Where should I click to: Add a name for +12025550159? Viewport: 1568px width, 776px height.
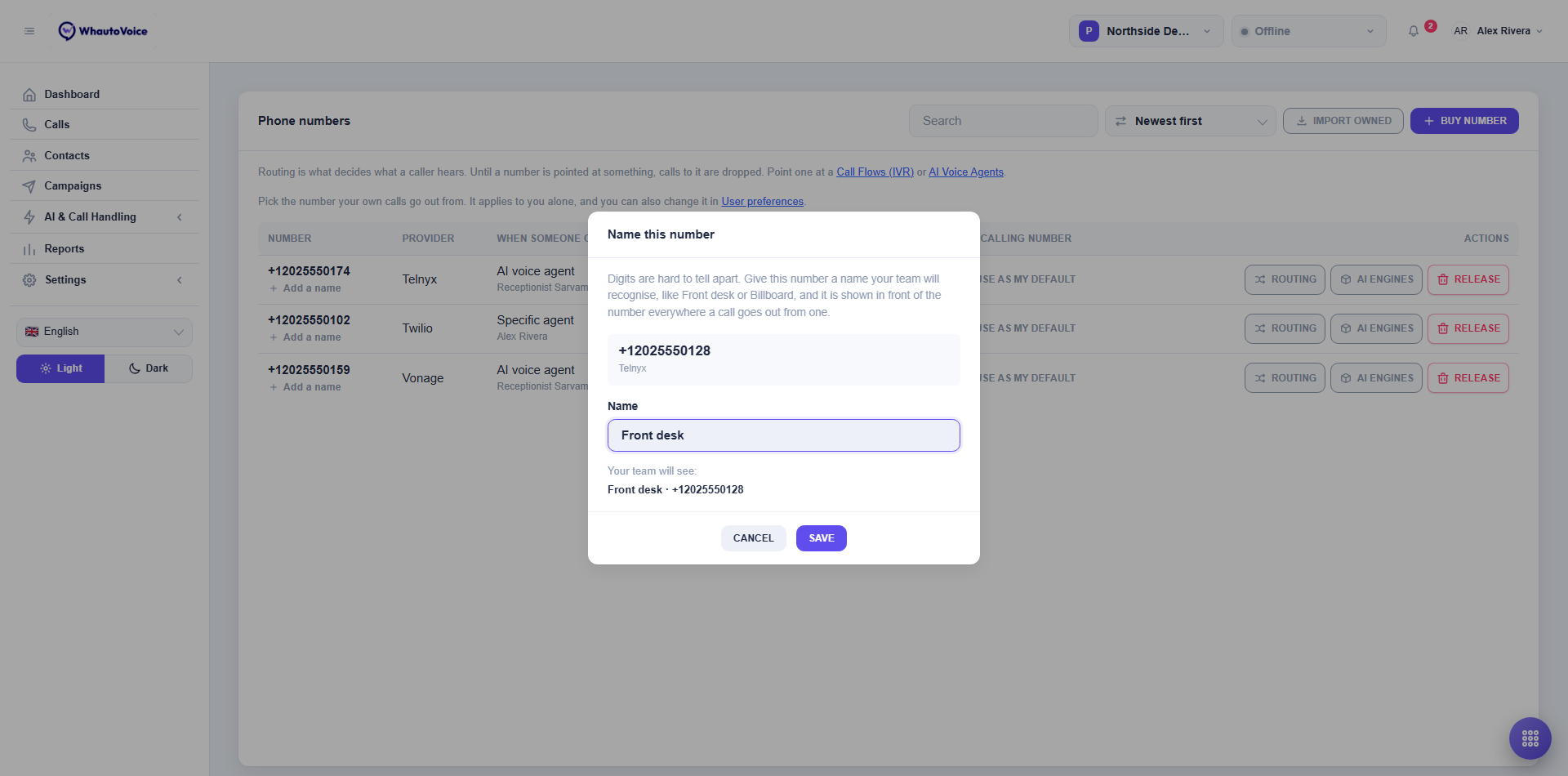tap(305, 387)
